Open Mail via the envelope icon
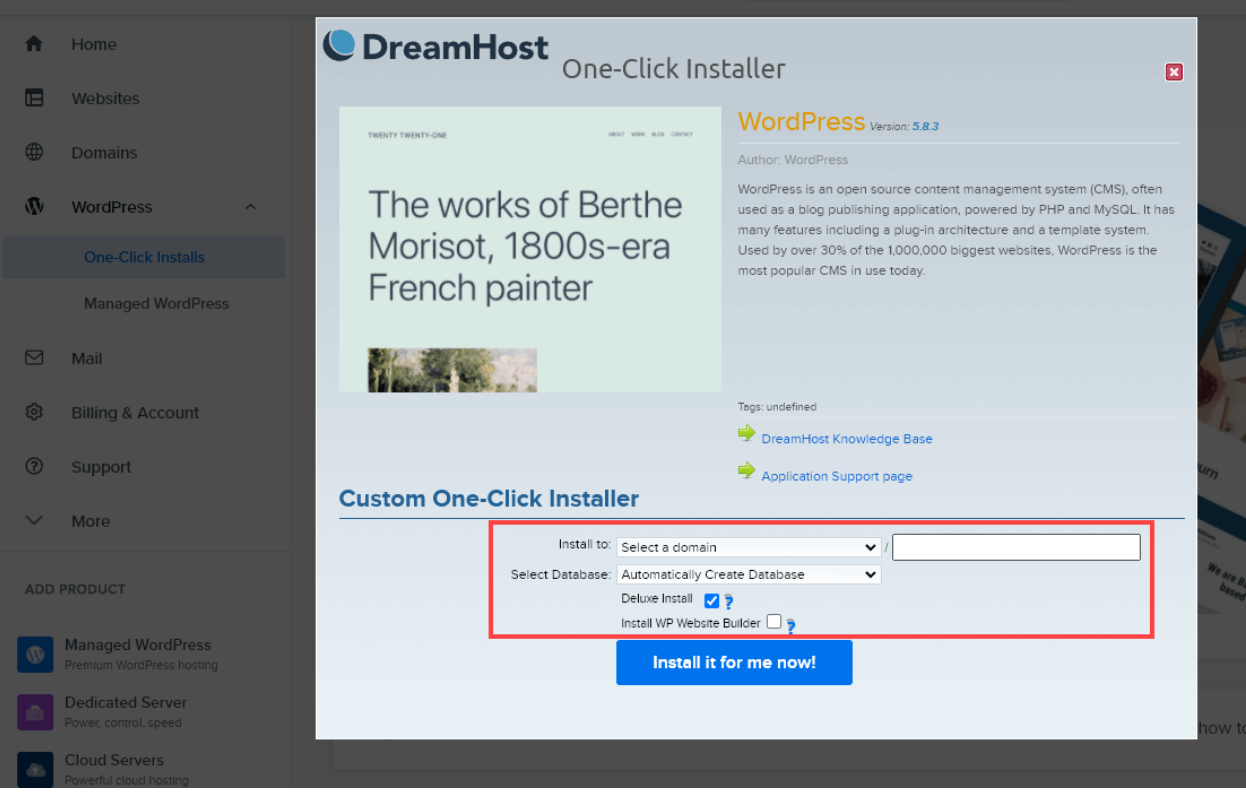This screenshot has width=1246, height=792. point(34,358)
